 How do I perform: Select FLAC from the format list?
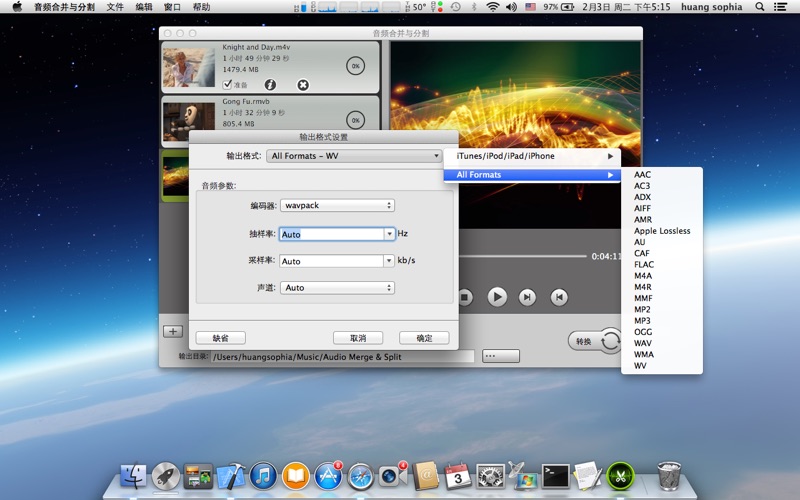[644, 265]
